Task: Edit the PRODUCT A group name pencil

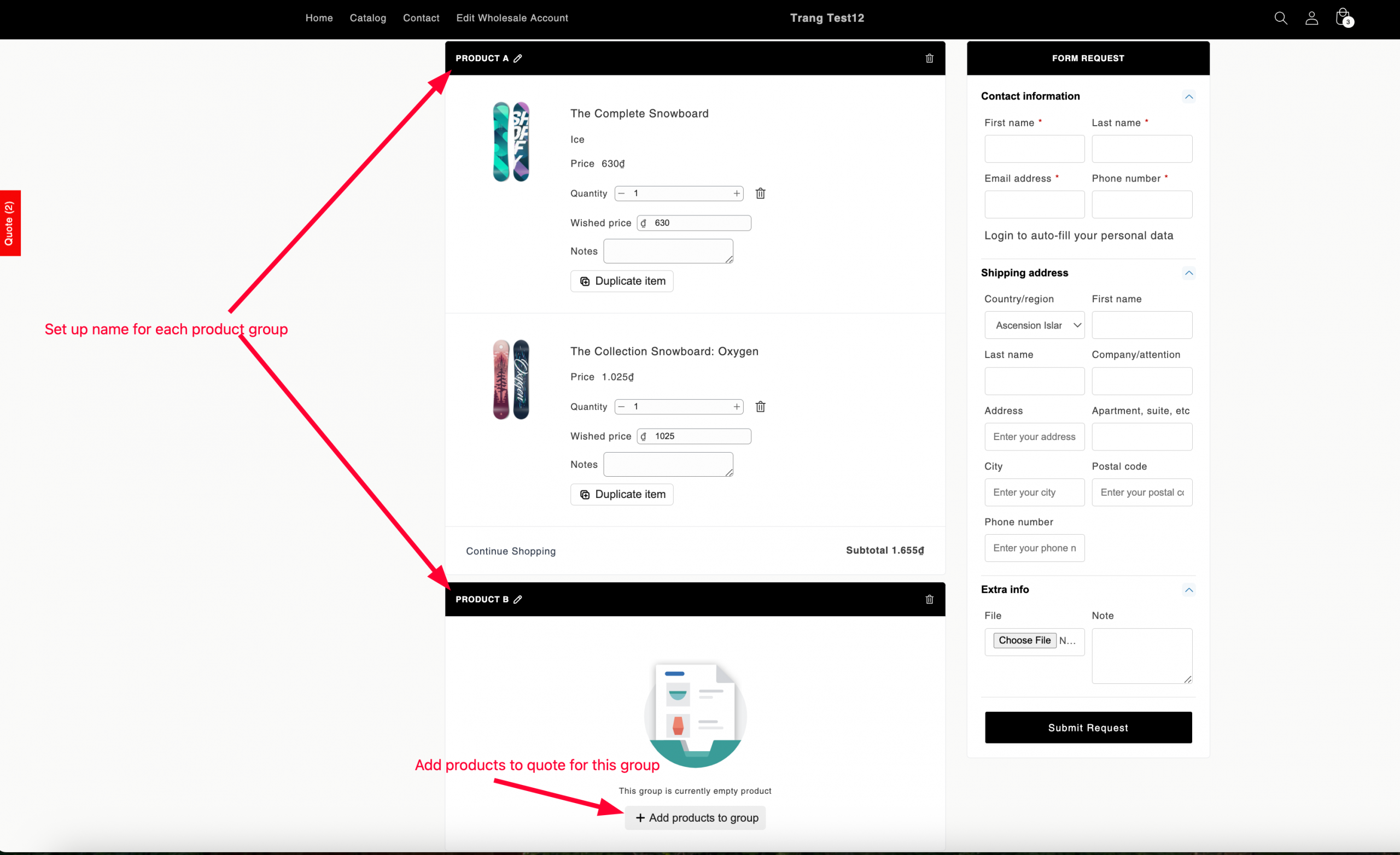Action: tap(517, 58)
